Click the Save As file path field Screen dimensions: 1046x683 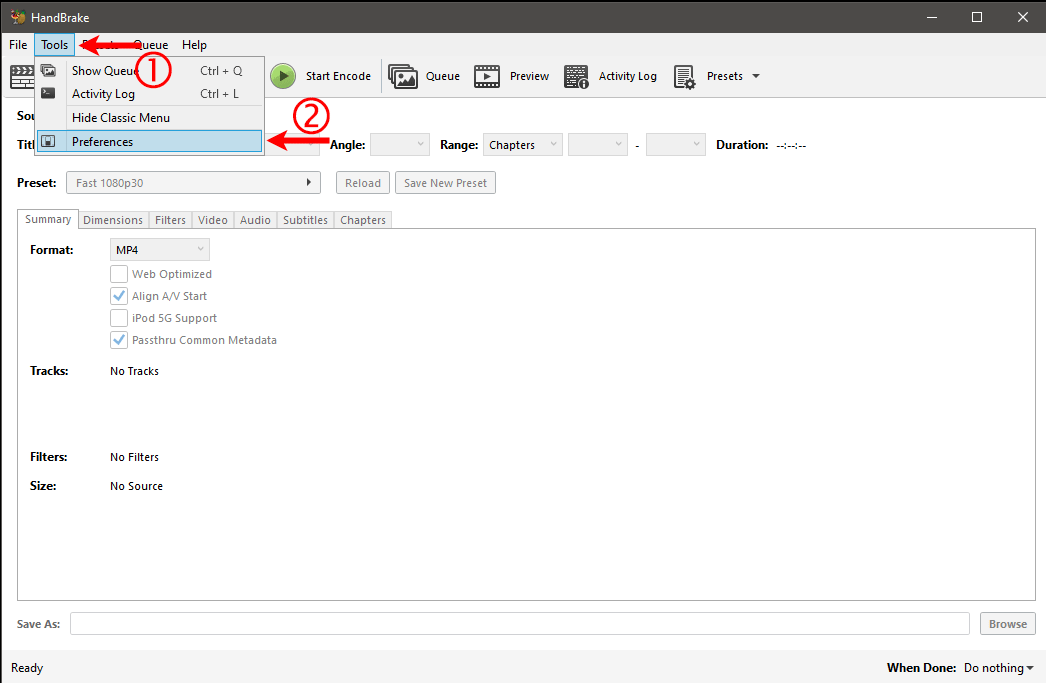[x=520, y=624]
